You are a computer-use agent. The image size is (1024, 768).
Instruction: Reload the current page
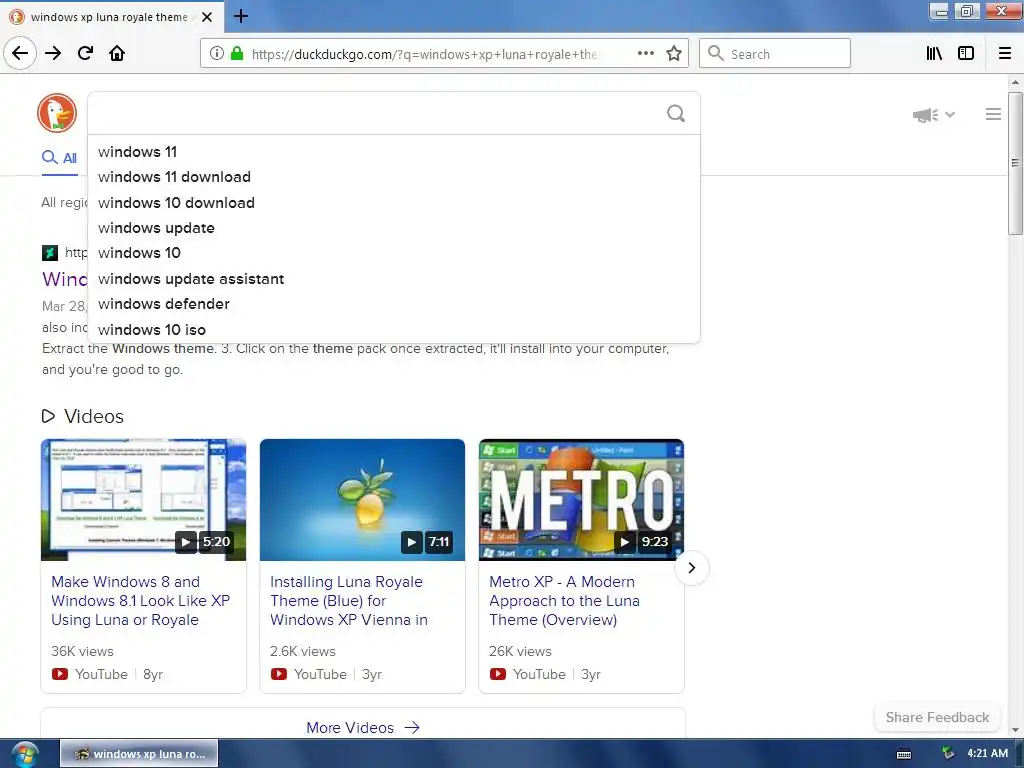pos(86,54)
